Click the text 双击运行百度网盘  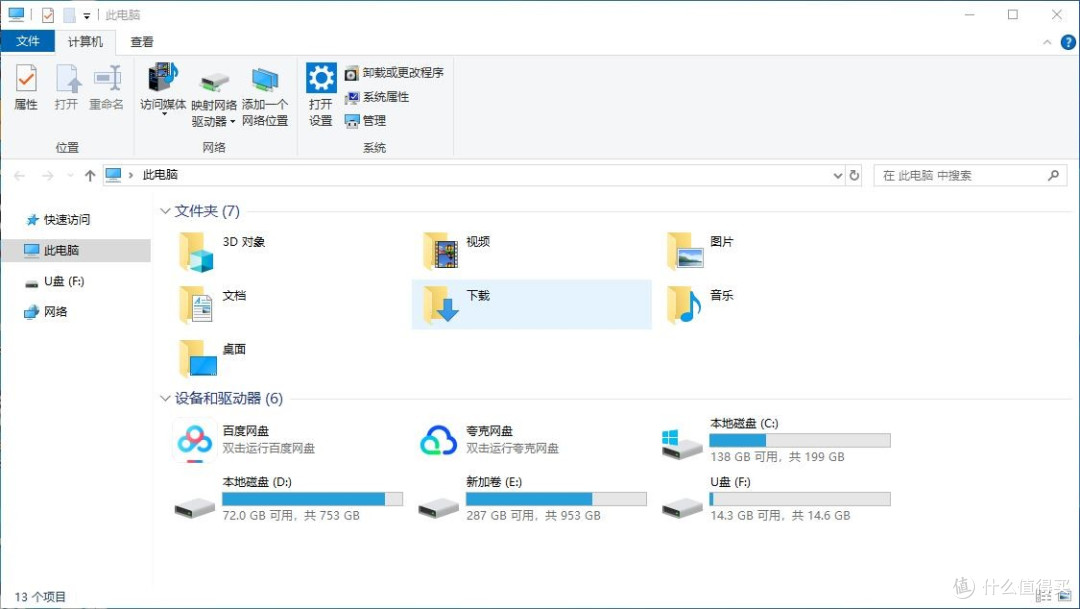tap(269, 448)
